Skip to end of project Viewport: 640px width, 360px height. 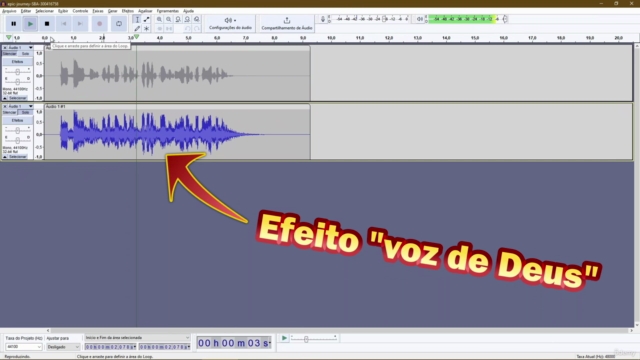click(80, 24)
